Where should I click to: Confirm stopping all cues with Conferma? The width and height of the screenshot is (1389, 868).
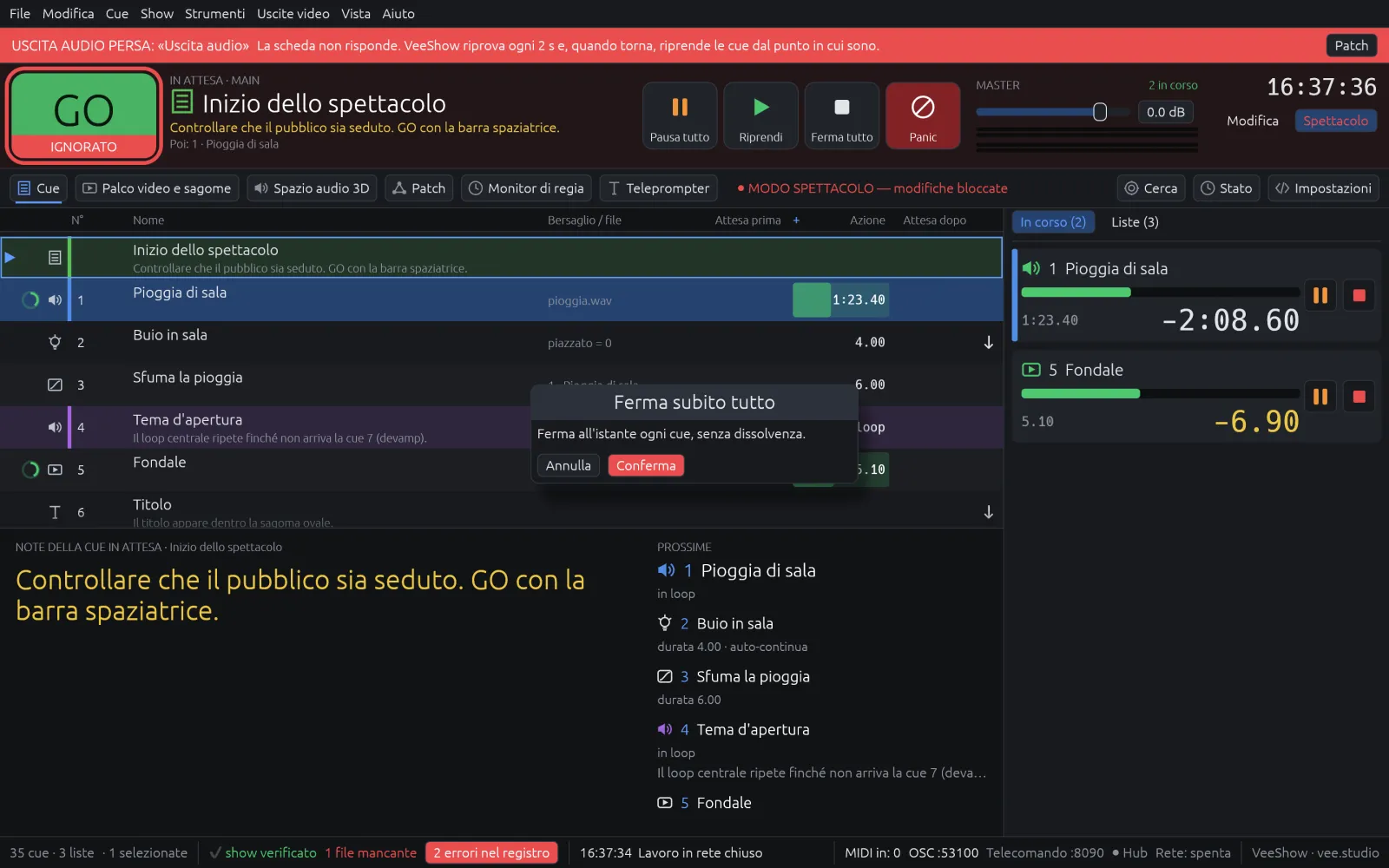click(x=646, y=465)
